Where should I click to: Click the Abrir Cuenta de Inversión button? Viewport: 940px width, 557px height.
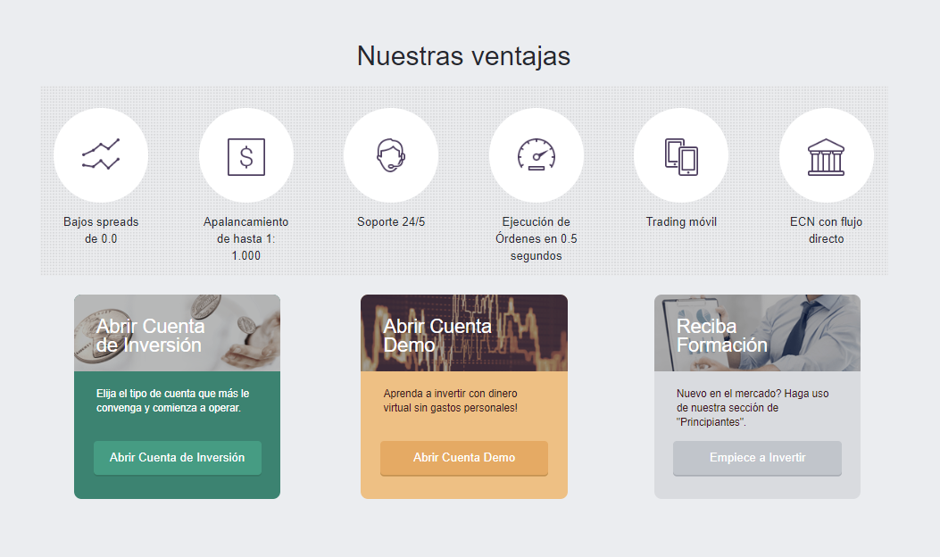click(x=177, y=458)
